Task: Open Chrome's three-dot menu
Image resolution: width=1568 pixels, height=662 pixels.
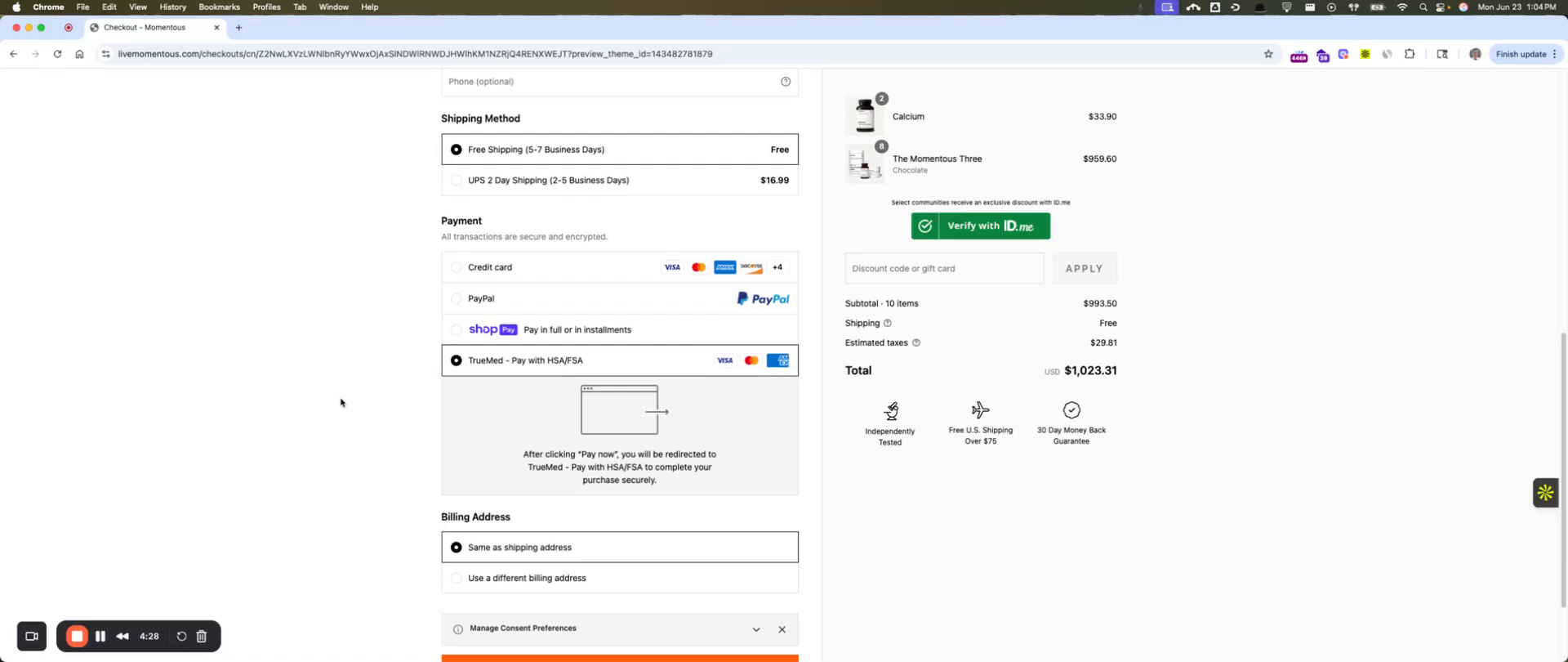Action: tap(1554, 54)
